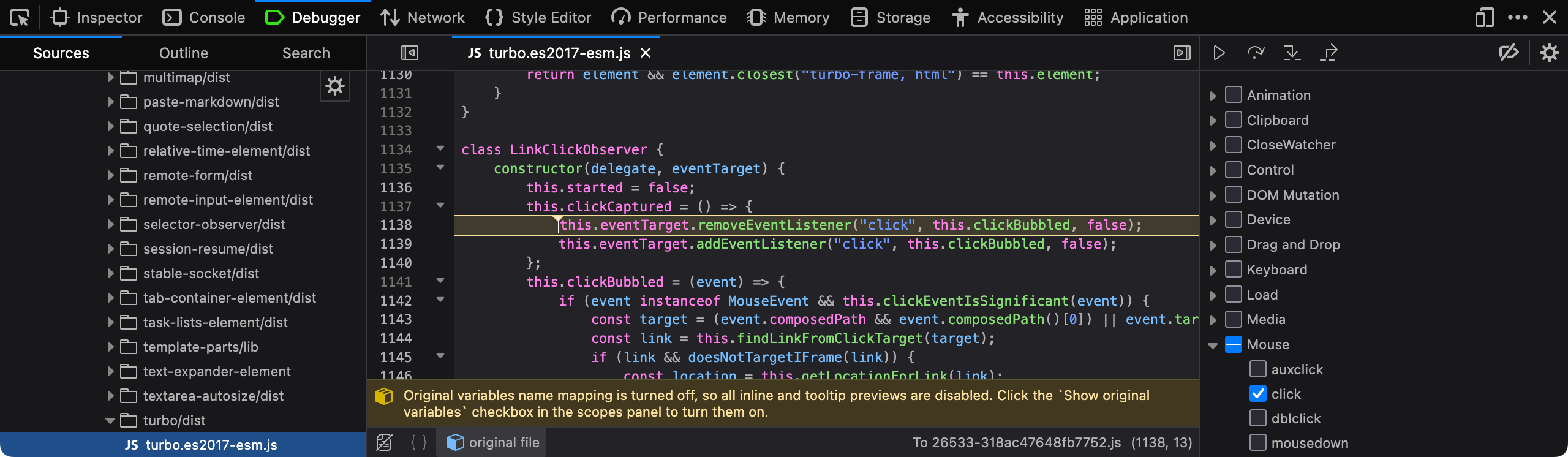Open the stable-socket/dist folder row
1568x457 pixels.
click(x=183, y=273)
